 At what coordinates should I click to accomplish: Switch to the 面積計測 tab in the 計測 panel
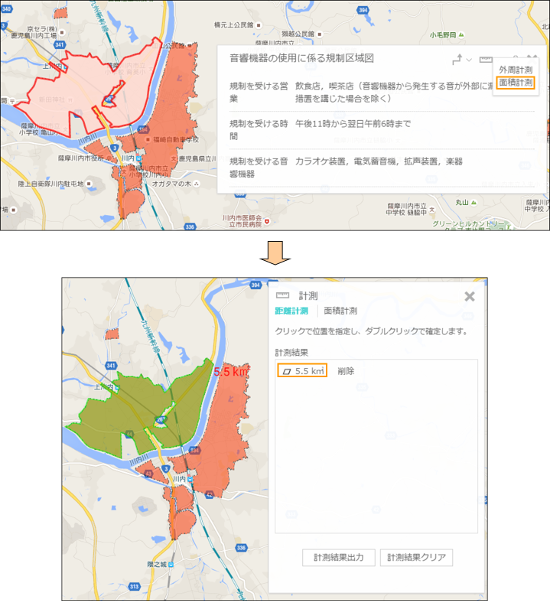(x=340, y=310)
